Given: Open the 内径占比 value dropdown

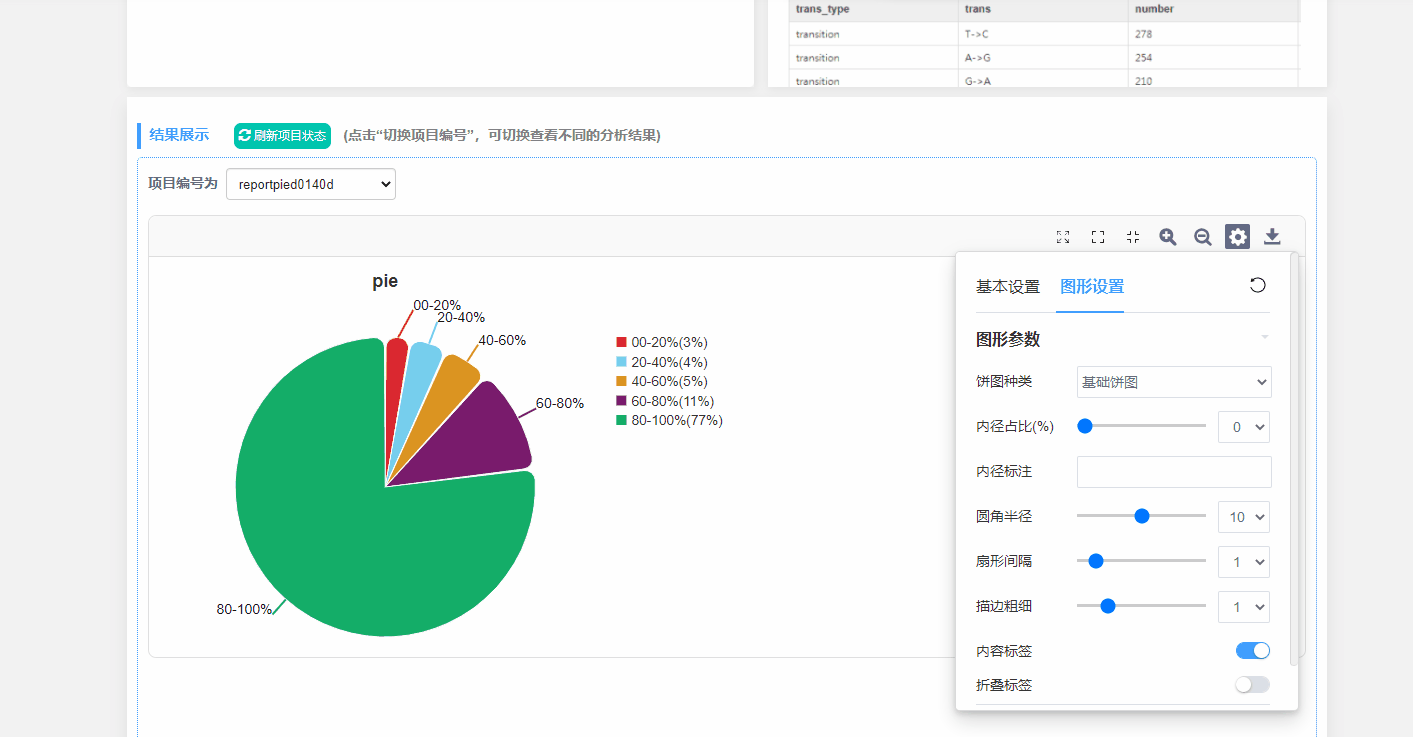Looking at the screenshot, I should point(1244,427).
